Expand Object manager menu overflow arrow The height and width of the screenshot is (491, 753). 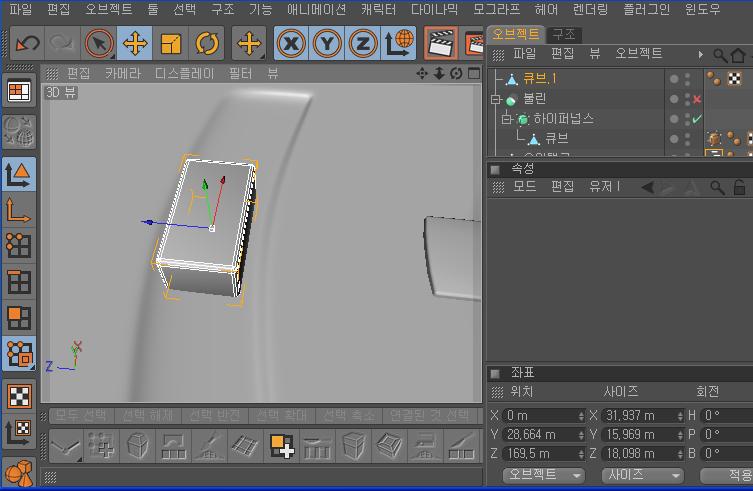(701, 55)
